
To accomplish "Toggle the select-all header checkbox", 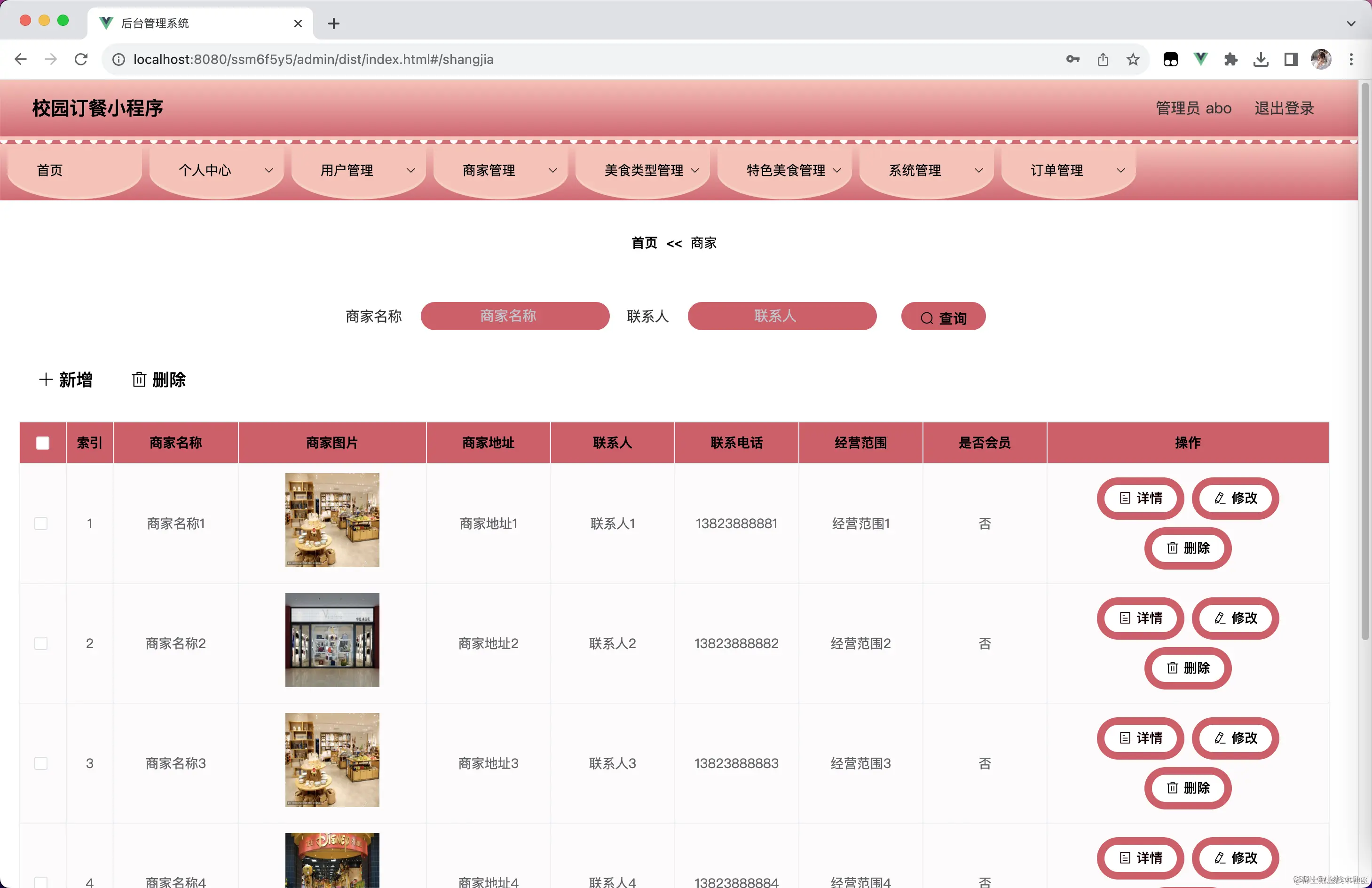I will coord(43,443).
